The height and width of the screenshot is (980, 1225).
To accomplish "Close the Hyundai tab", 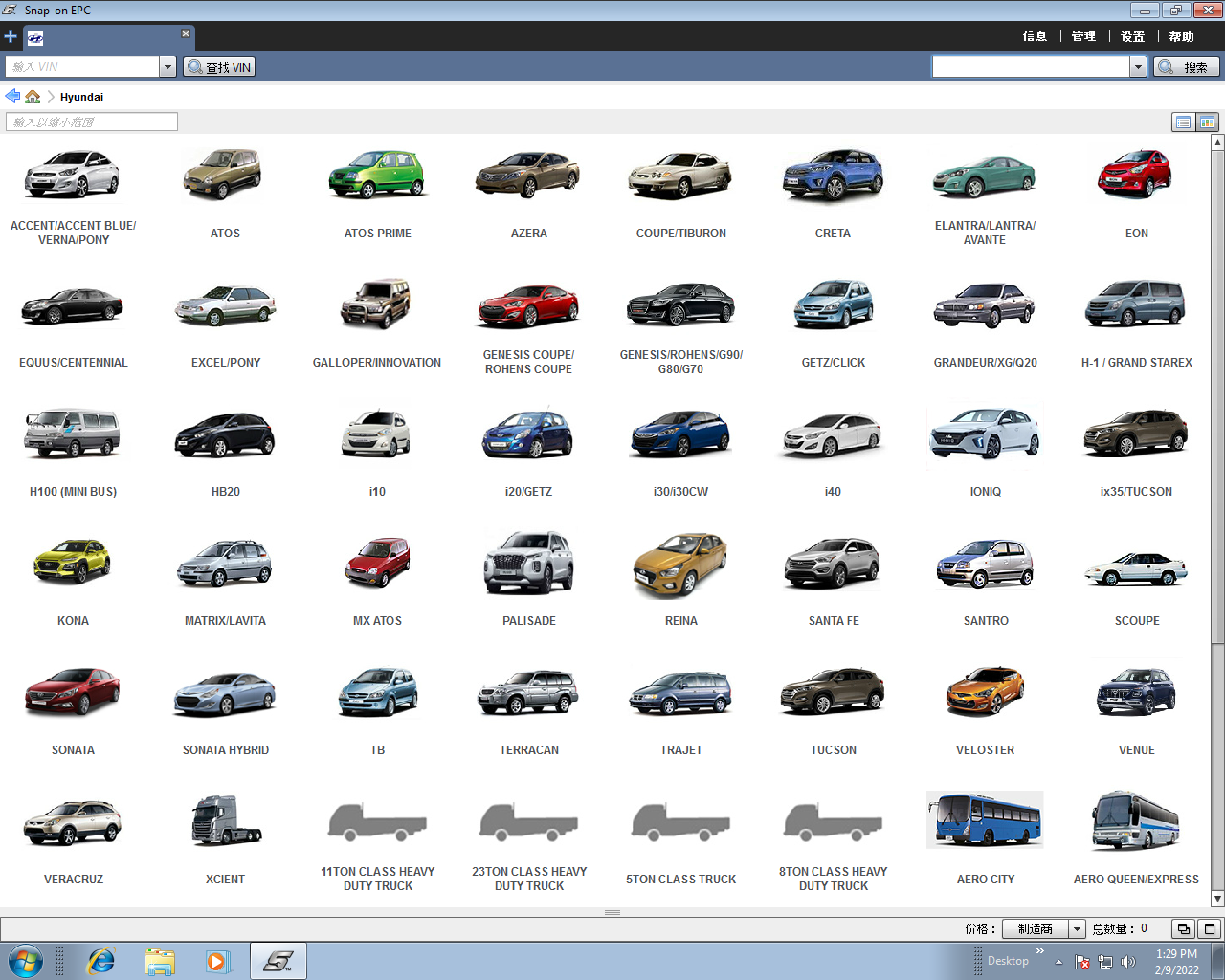I will (x=186, y=33).
